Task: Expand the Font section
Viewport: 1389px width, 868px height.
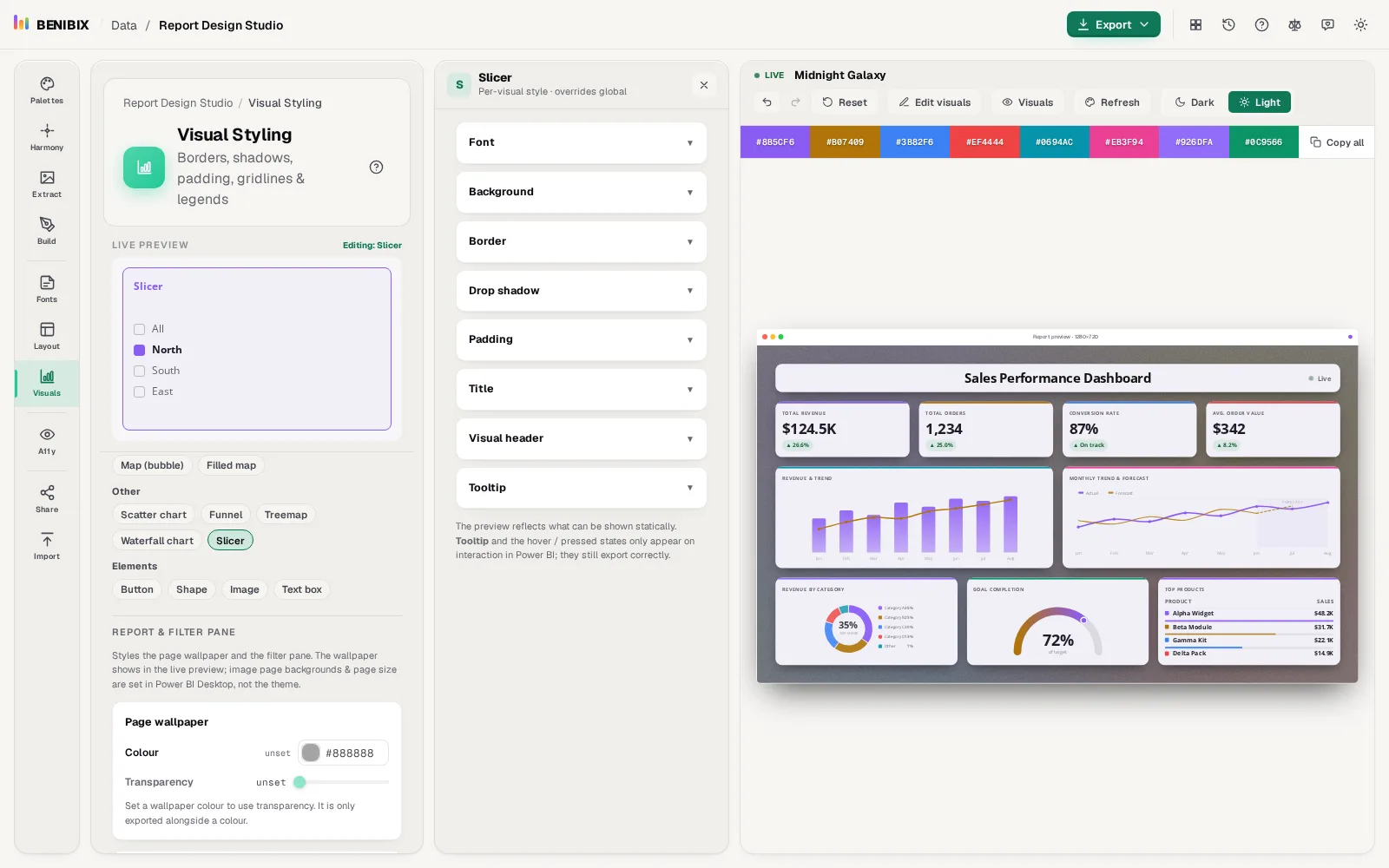Action: (581, 142)
